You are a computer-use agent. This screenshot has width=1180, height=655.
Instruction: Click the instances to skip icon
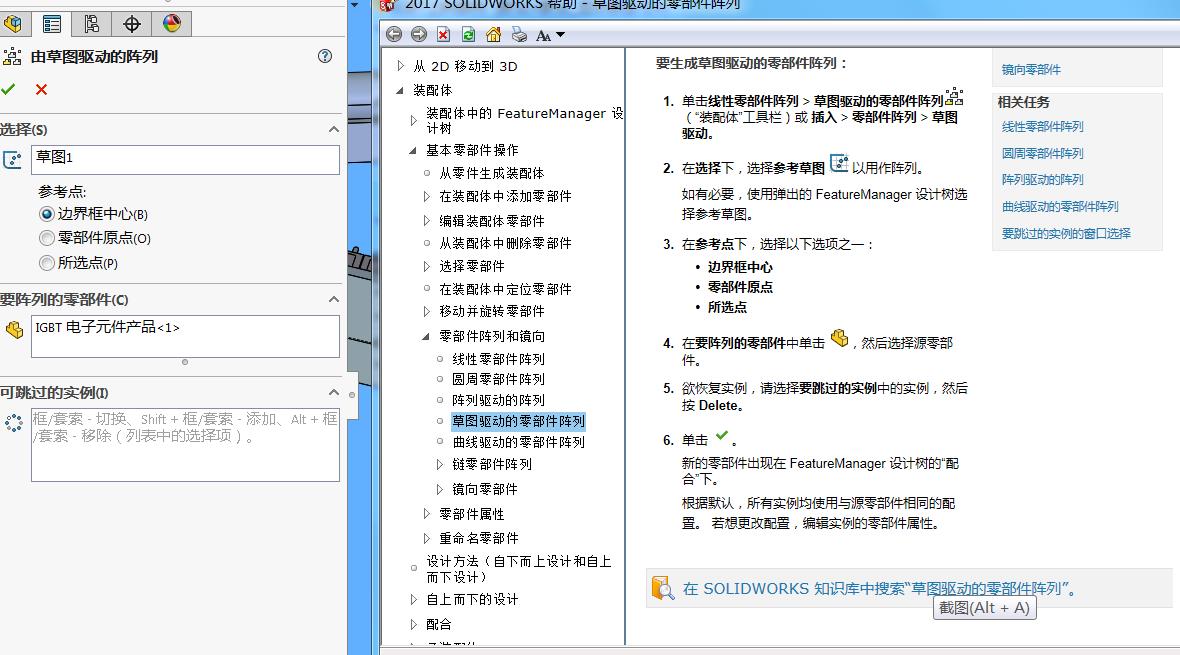tap(14, 423)
